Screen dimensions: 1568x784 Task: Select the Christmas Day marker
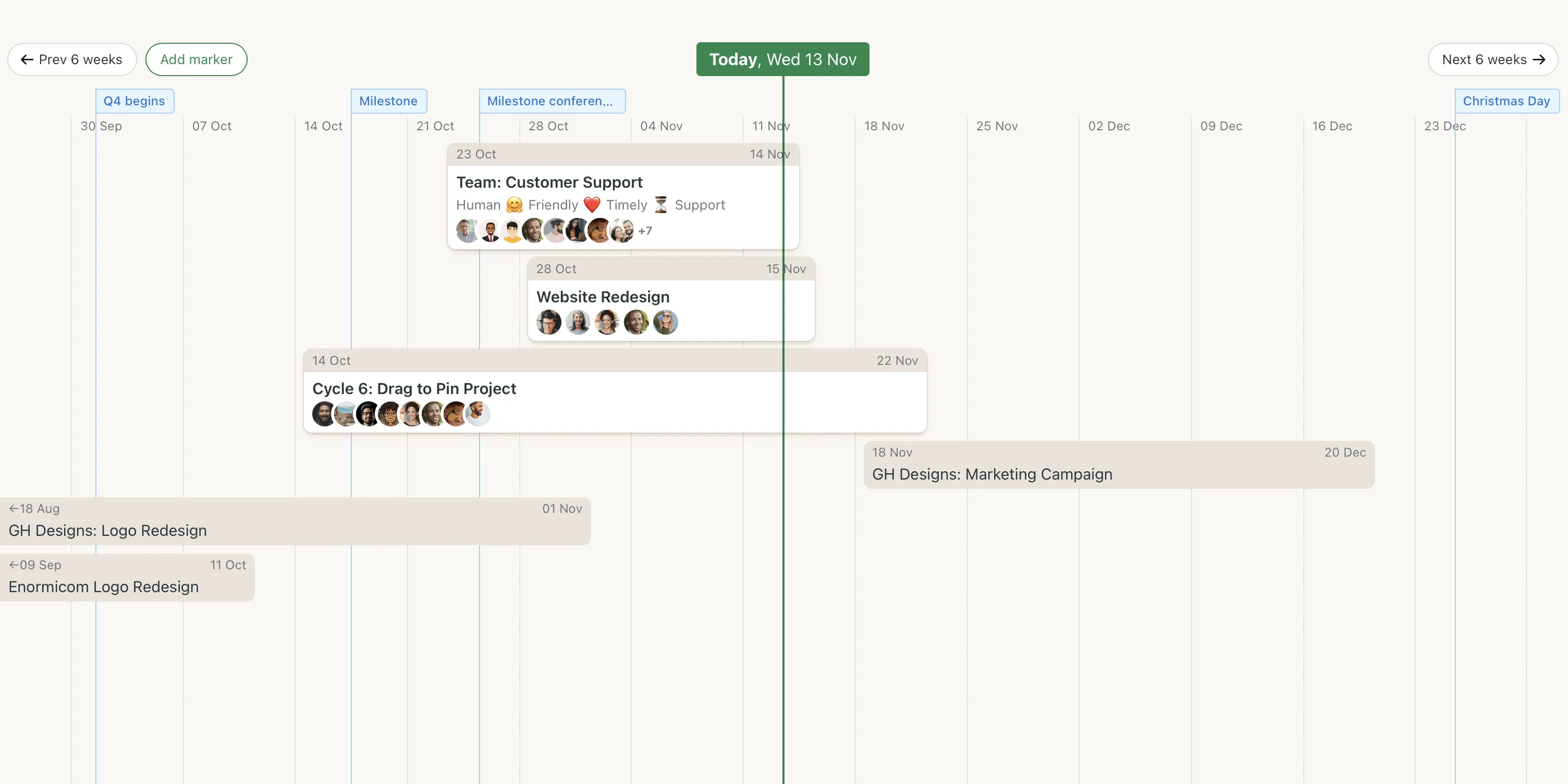click(1506, 101)
